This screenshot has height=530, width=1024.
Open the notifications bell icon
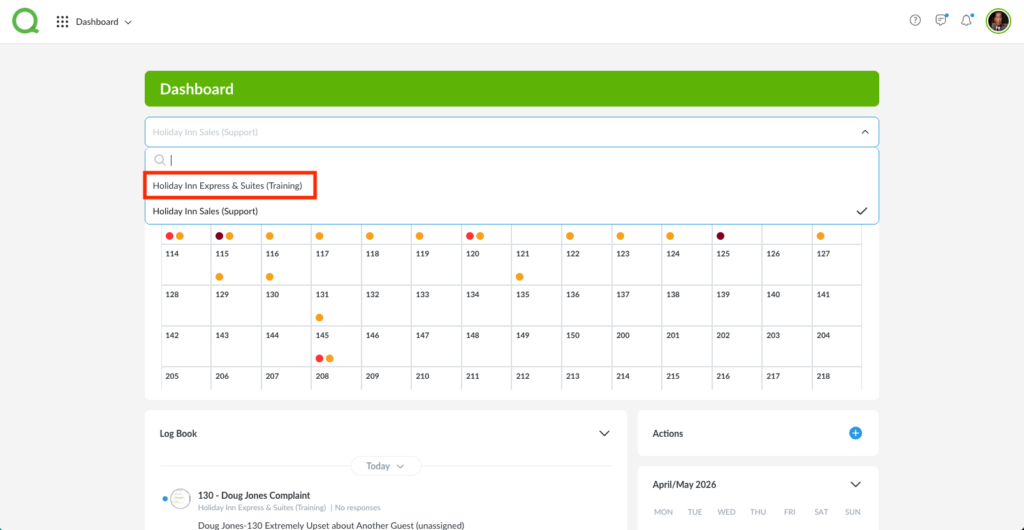click(x=966, y=21)
